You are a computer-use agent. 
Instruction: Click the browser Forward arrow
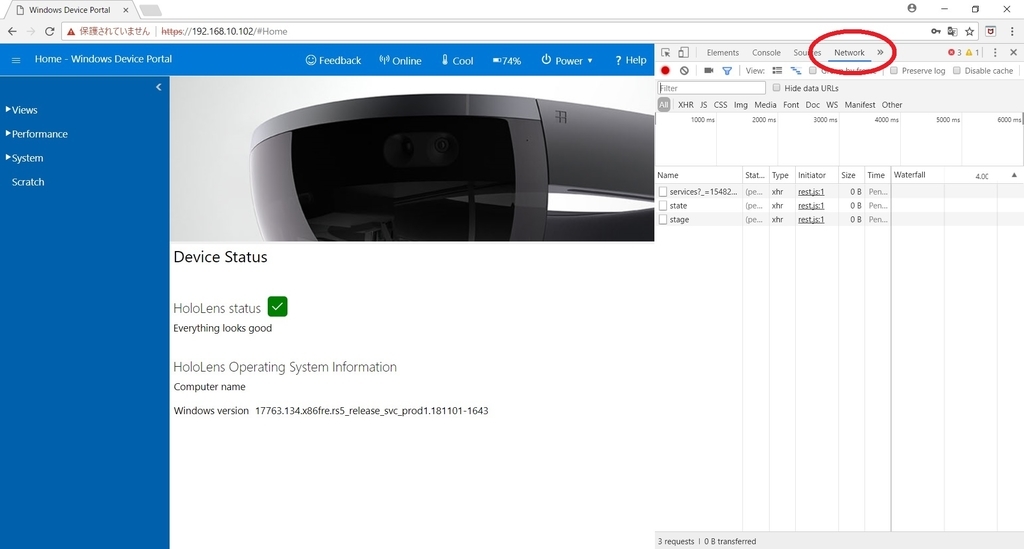[x=31, y=31]
